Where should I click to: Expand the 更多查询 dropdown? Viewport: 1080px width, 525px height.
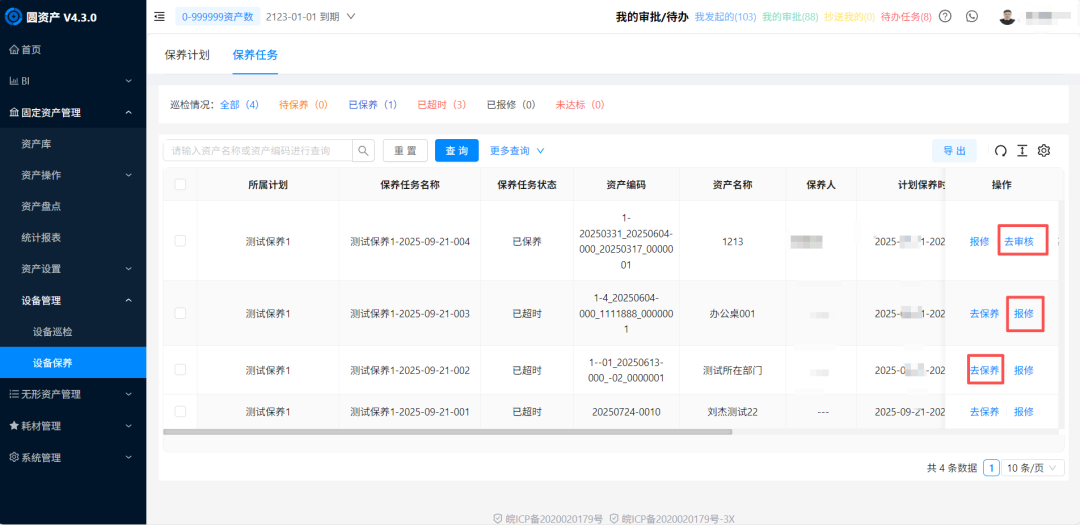(517, 151)
